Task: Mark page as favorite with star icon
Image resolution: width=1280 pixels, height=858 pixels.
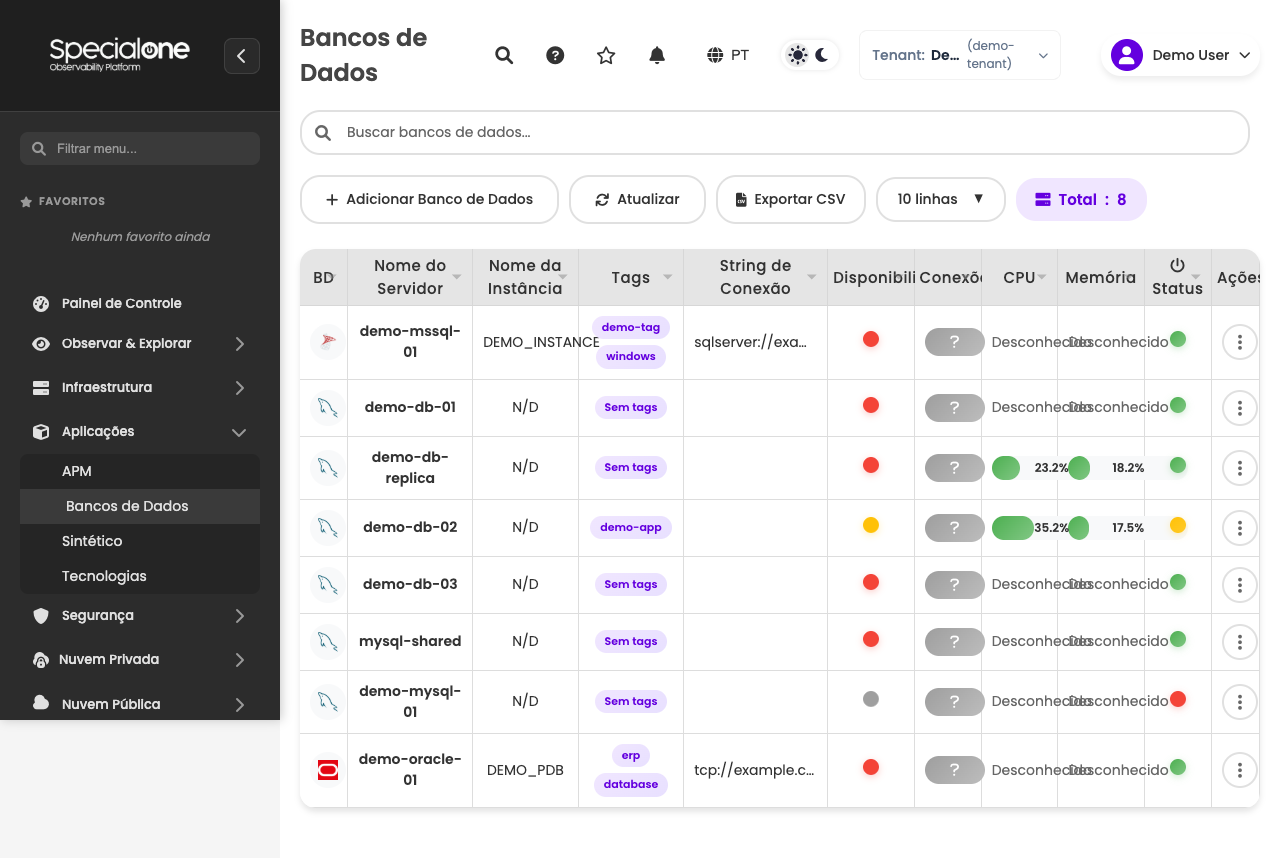Action: click(x=606, y=55)
